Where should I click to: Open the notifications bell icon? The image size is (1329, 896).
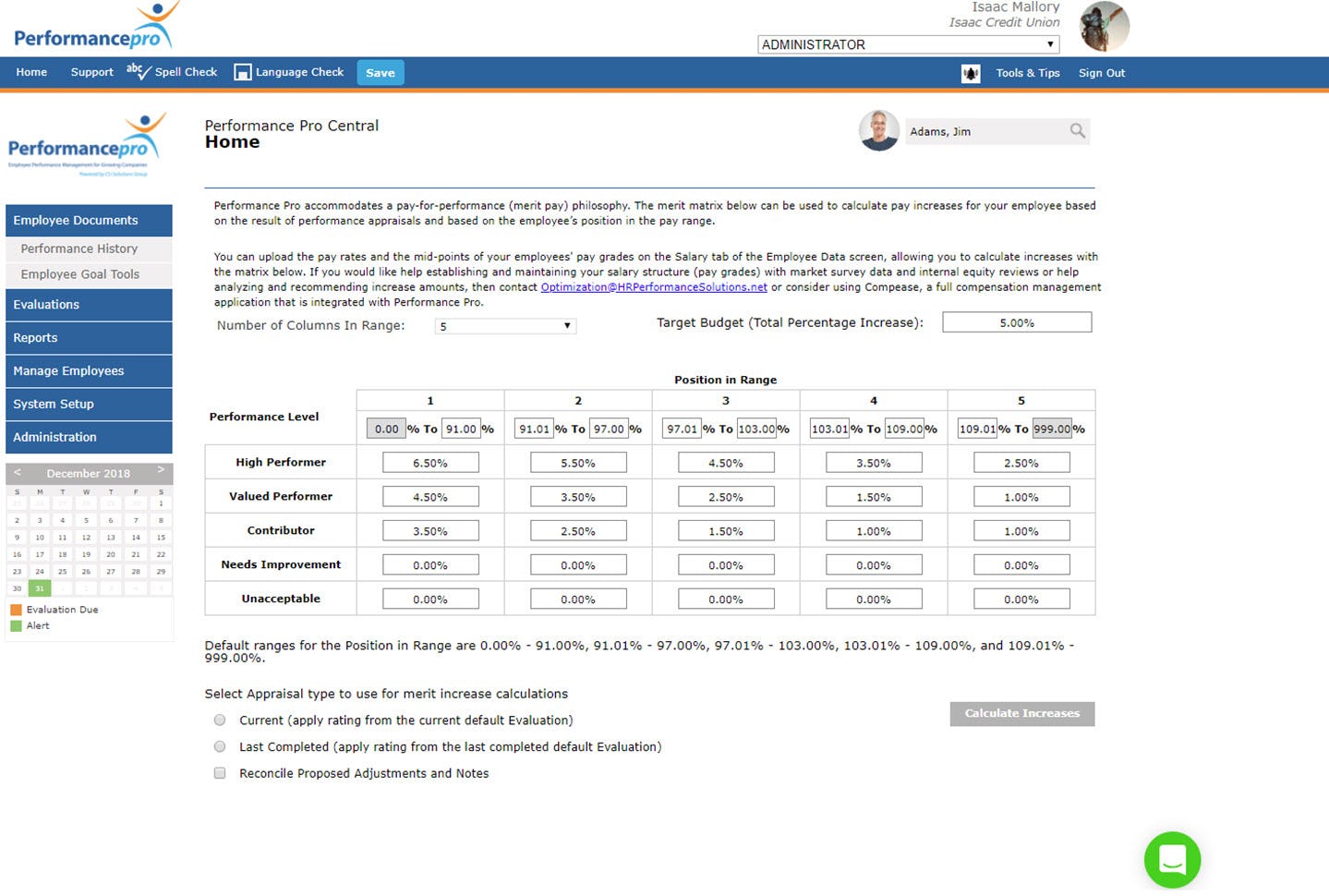tap(970, 73)
